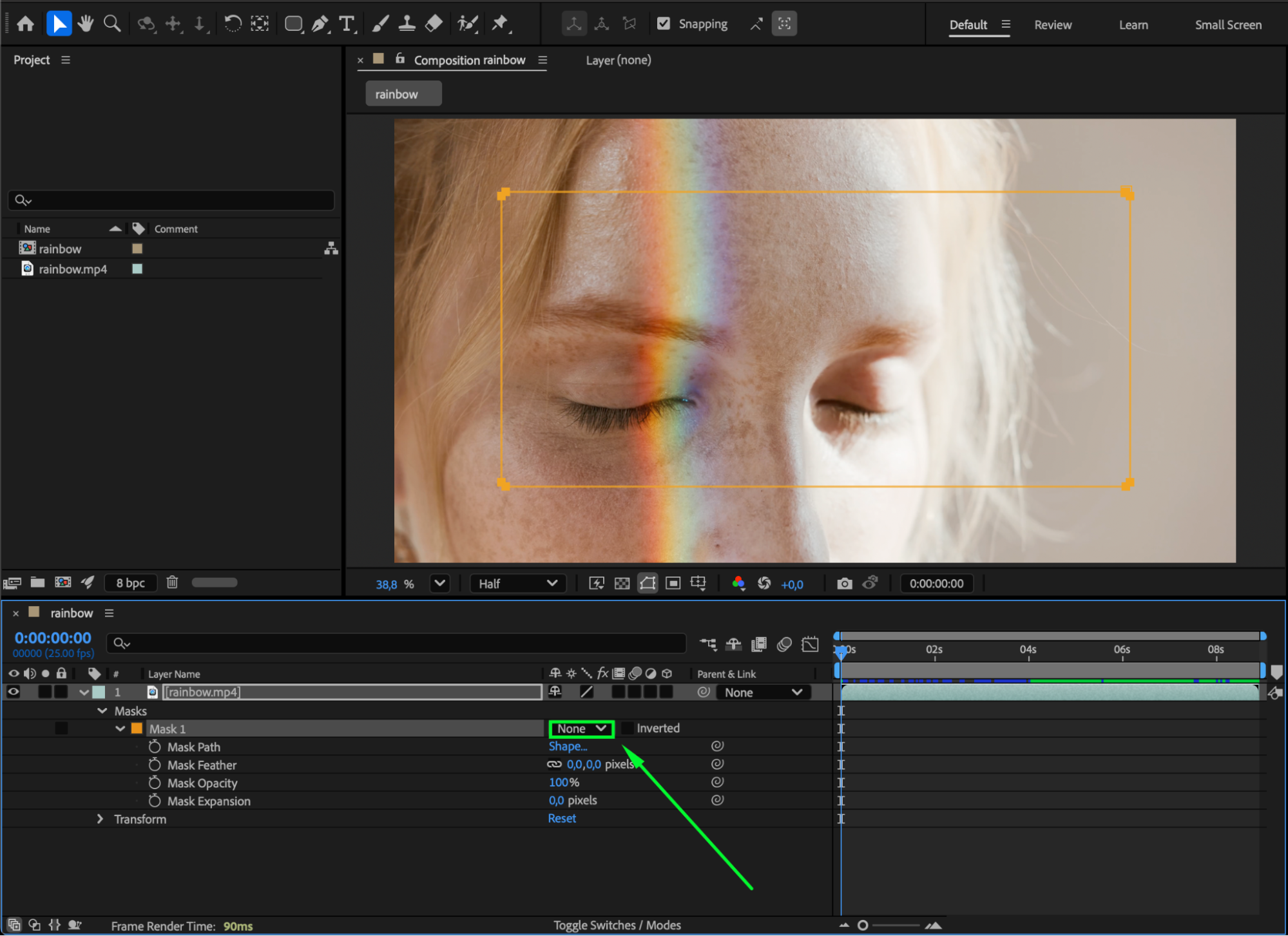Disable the Snapping checkbox
Screen dimensions: 1288x936
point(664,24)
